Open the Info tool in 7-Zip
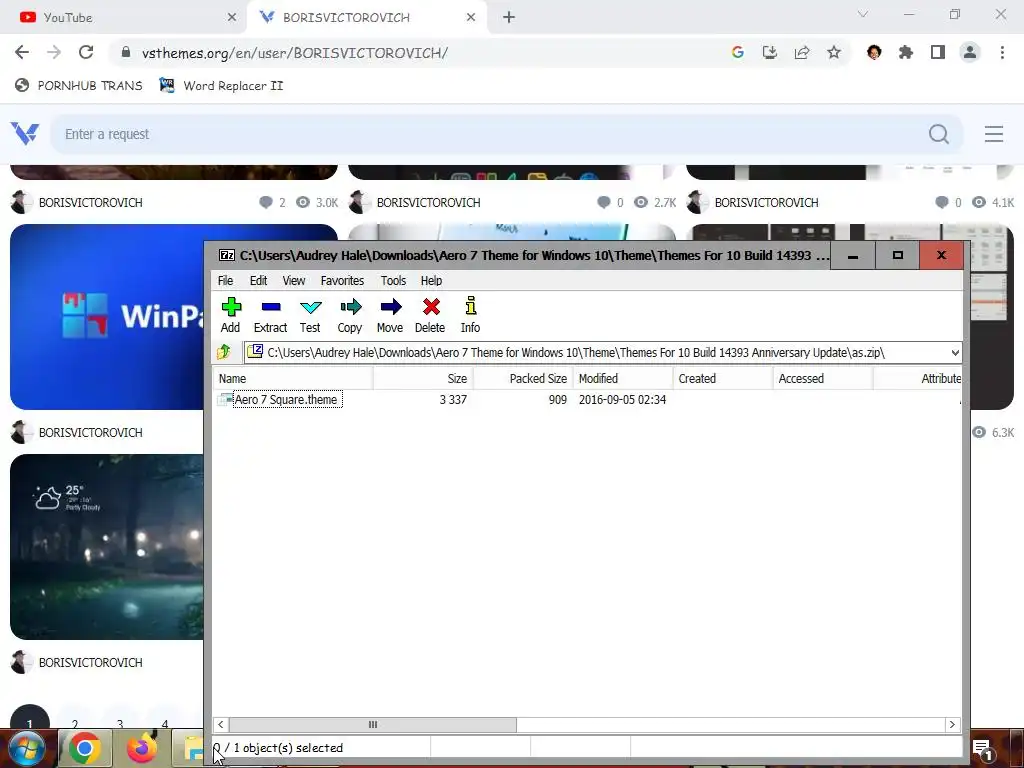1024x768 pixels. pyautogui.click(x=470, y=315)
